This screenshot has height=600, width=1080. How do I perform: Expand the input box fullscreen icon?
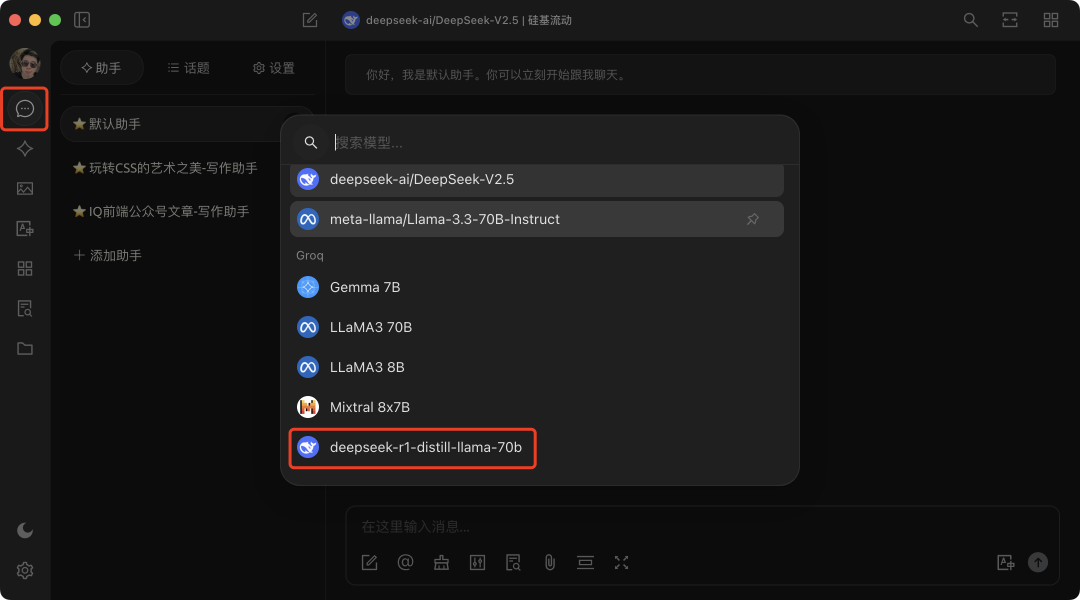pyautogui.click(x=621, y=563)
